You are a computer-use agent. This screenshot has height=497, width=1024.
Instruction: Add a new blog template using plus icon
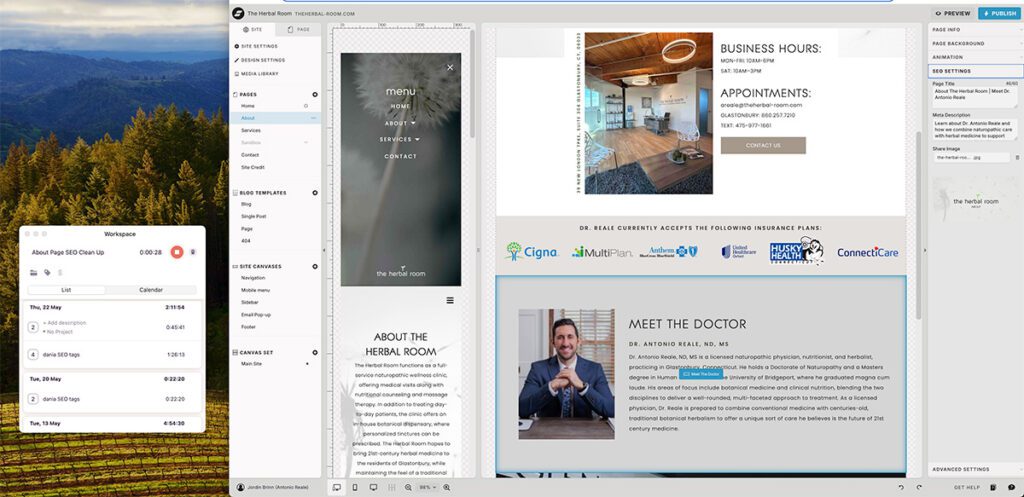tap(315, 193)
